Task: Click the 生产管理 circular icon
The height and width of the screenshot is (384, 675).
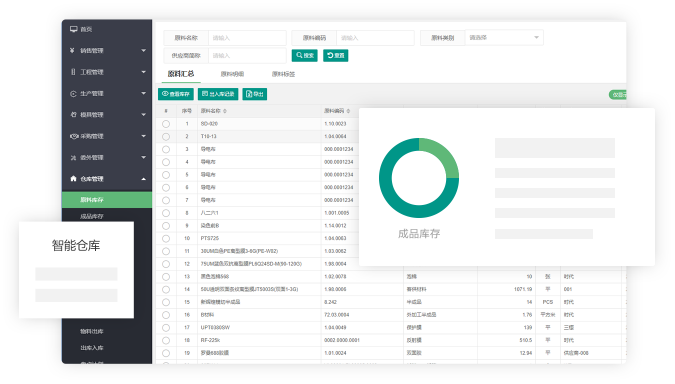Action: pos(73,93)
